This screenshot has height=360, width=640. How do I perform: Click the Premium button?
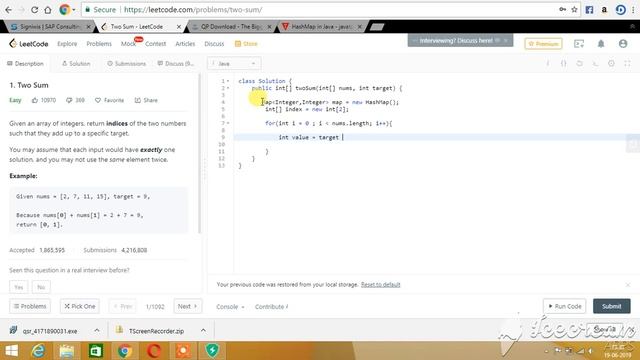pos(543,44)
